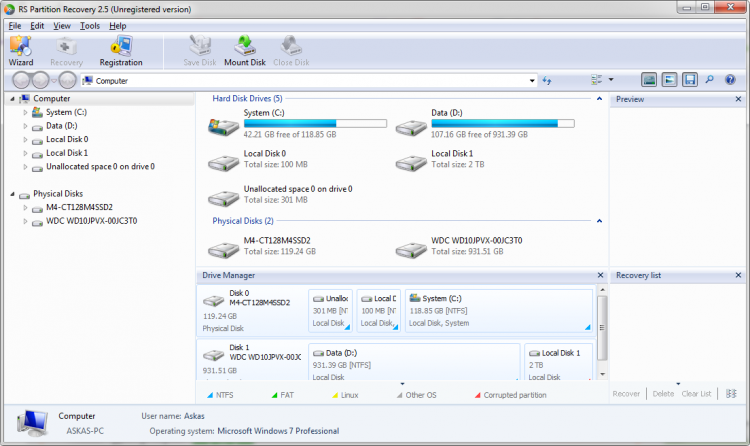The height and width of the screenshot is (446, 750).
Task: Collapse the Computer tree node
Action: click(12, 99)
